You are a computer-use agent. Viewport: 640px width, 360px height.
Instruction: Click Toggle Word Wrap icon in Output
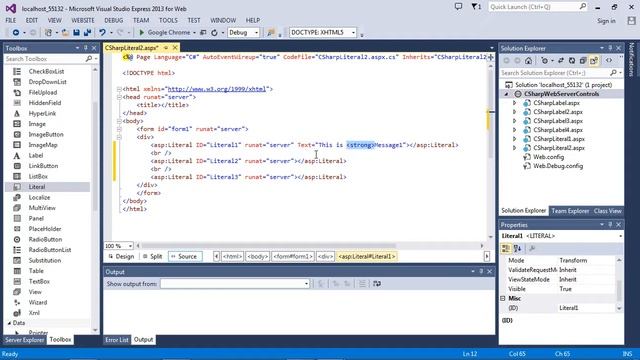coord(377,284)
